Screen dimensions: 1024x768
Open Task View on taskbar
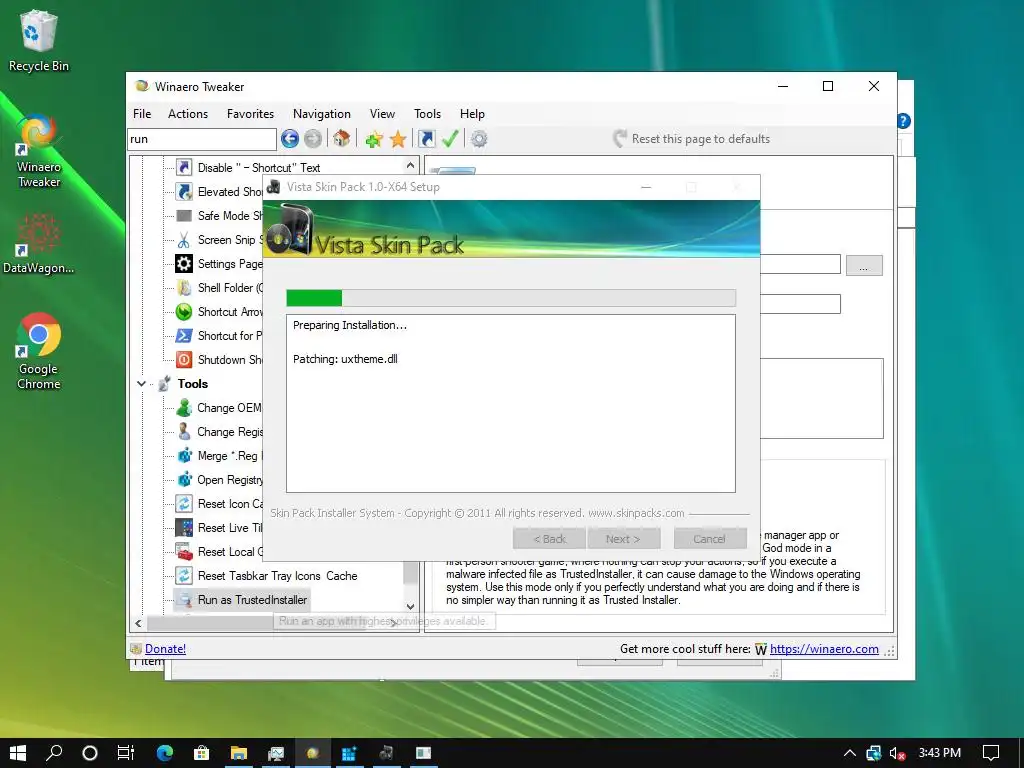126,753
